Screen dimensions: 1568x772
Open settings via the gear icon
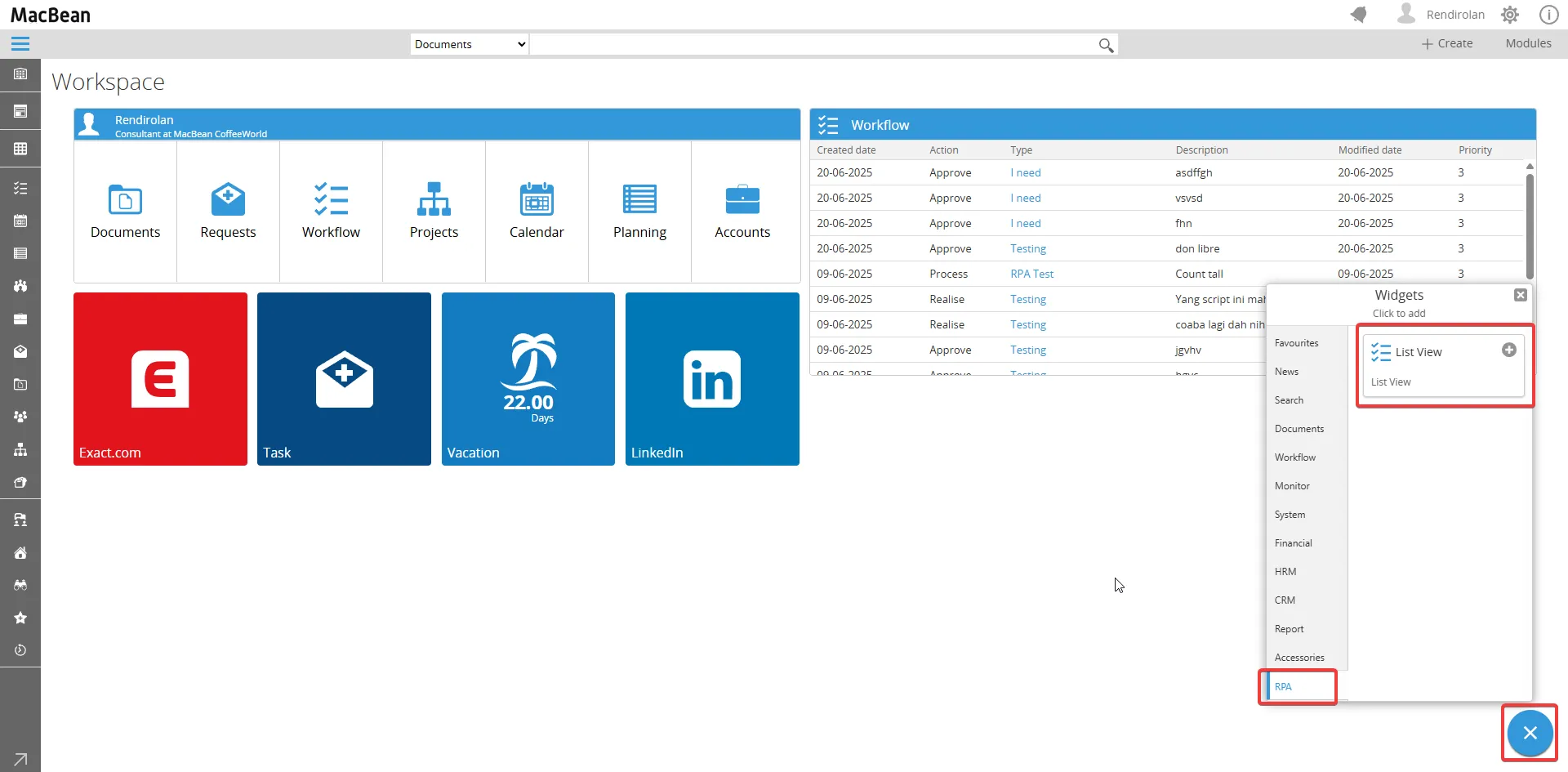(x=1509, y=14)
